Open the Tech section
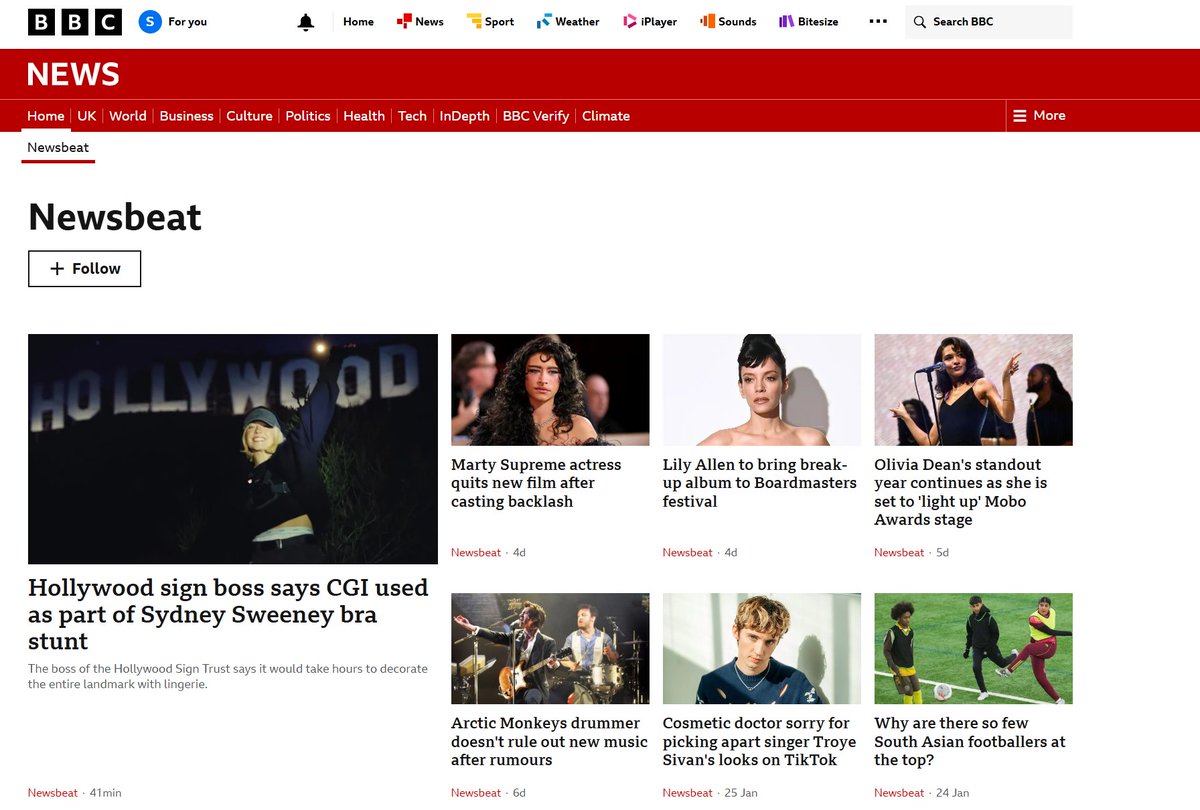1200x810 pixels. click(412, 116)
